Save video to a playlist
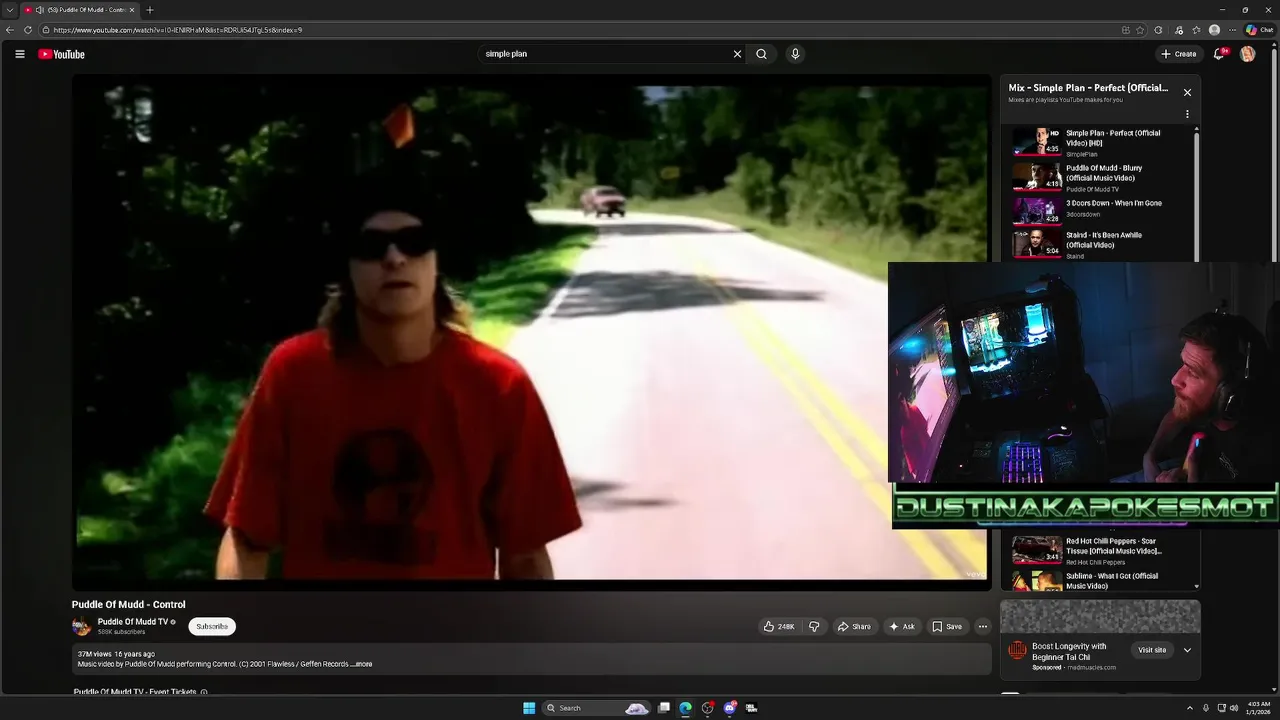This screenshot has width=1280, height=720. point(947,627)
